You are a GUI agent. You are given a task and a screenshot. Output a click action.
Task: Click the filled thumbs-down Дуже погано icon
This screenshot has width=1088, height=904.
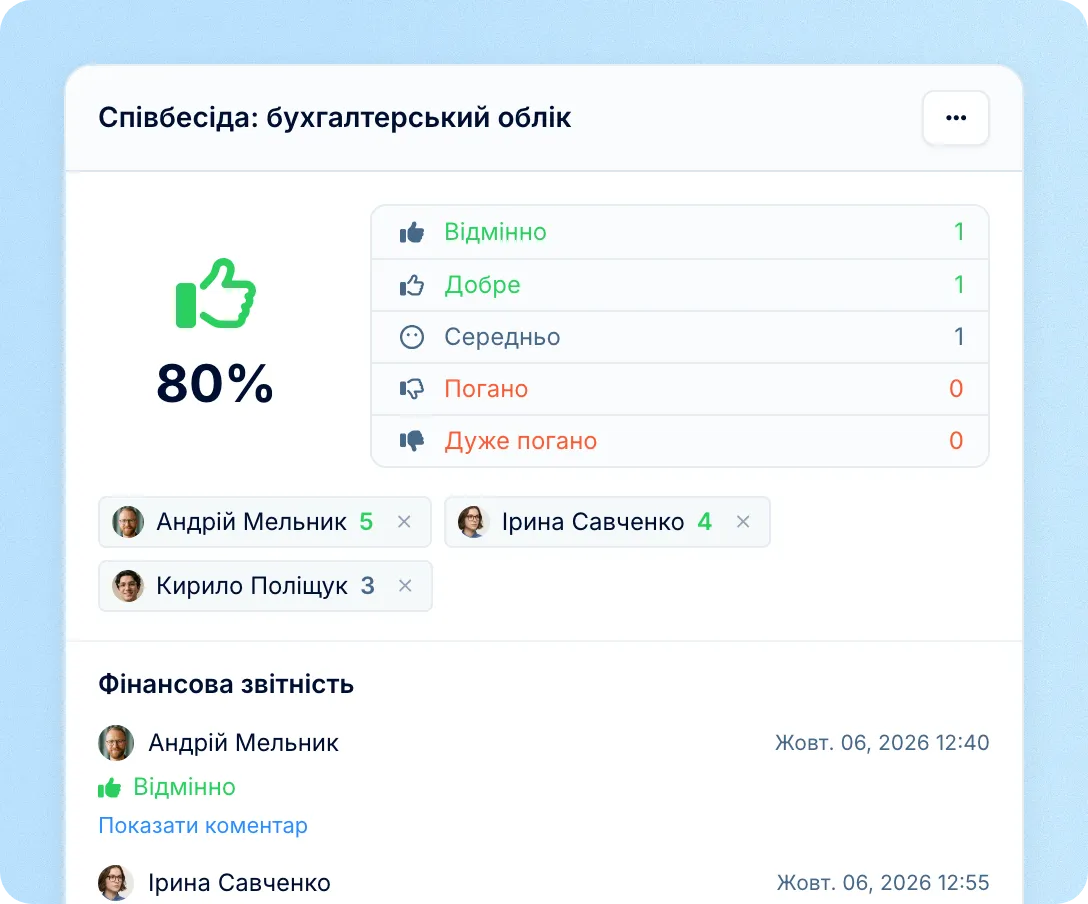pyautogui.click(x=411, y=441)
